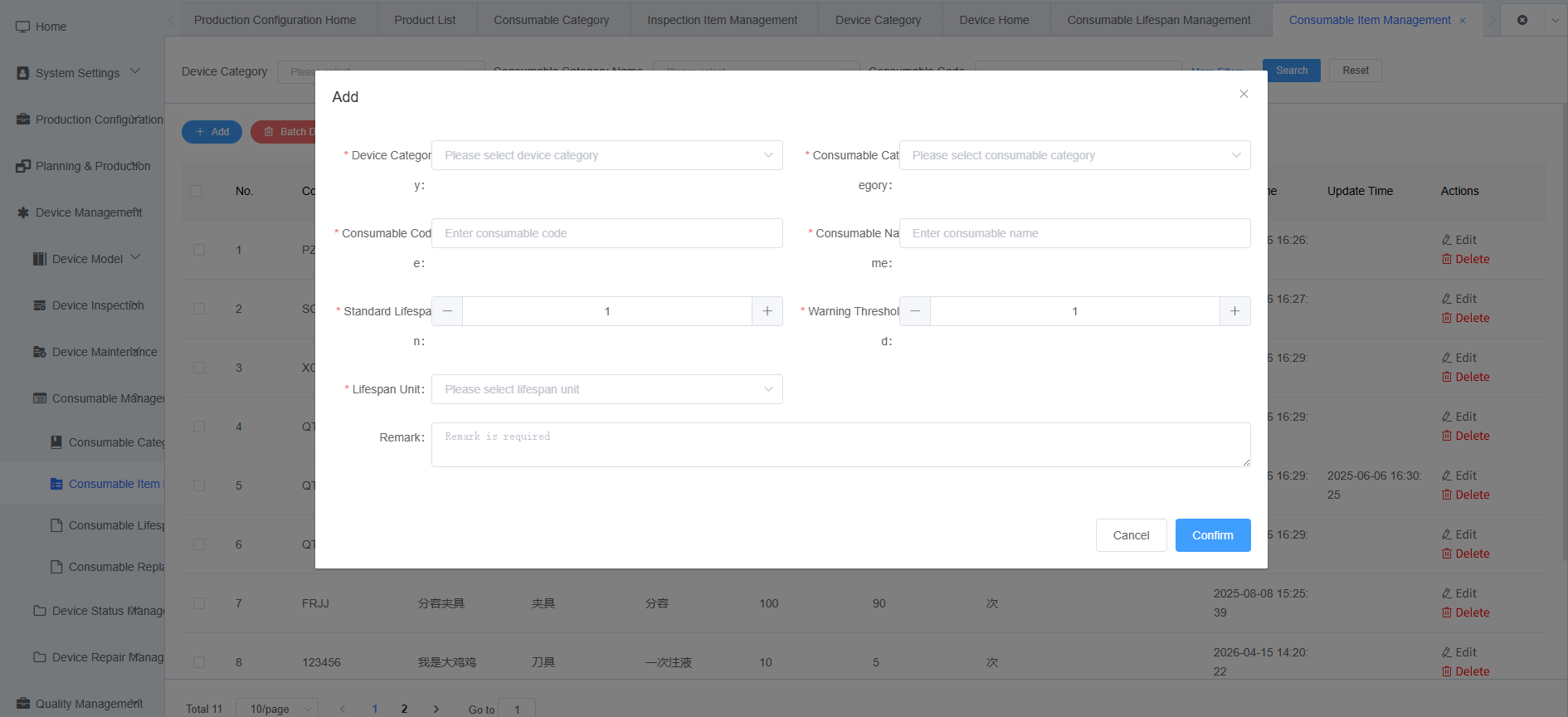Expand the System Settings menu chevron
This screenshot has width=1568, height=717.
135,72
